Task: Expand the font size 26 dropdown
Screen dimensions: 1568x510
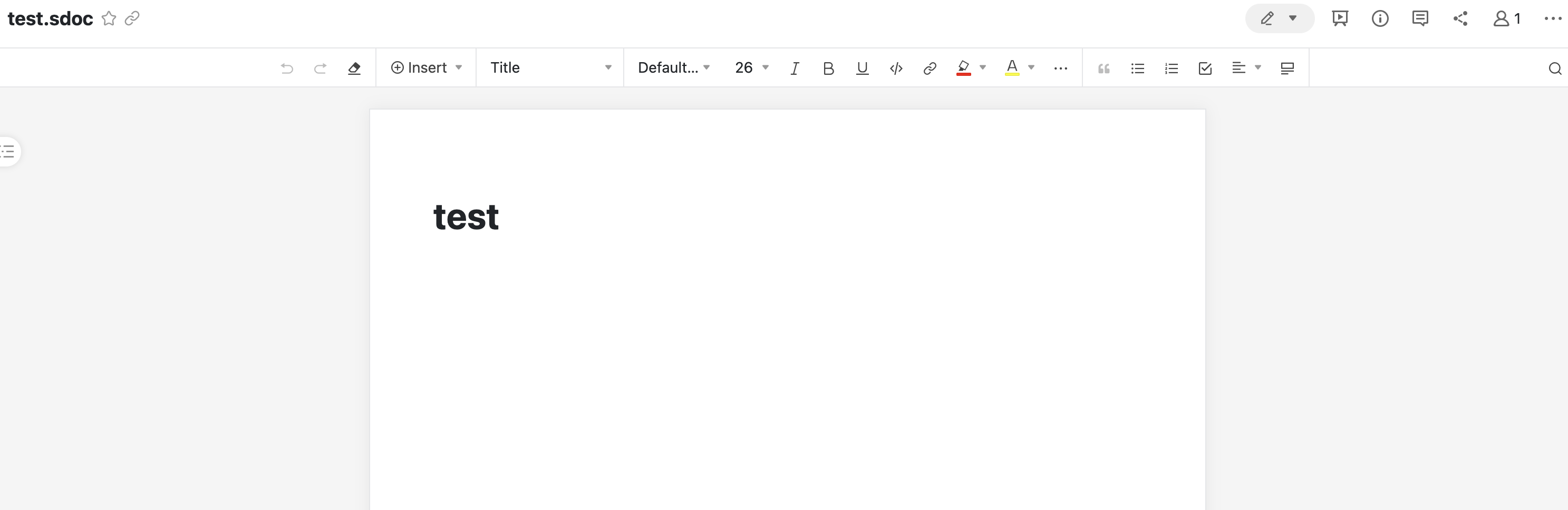Action: point(752,67)
